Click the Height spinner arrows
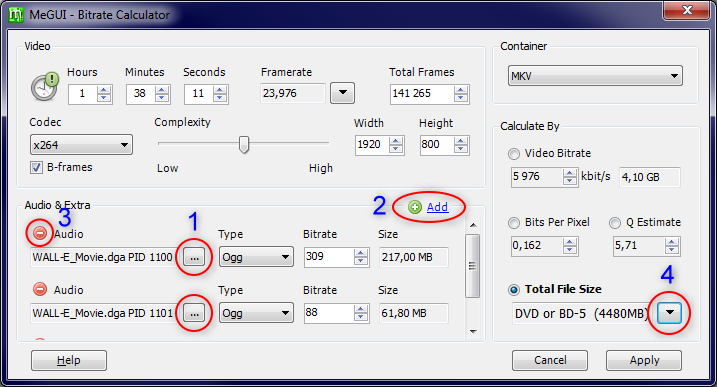The width and height of the screenshot is (717, 387). pyautogui.click(x=461, y=145)
